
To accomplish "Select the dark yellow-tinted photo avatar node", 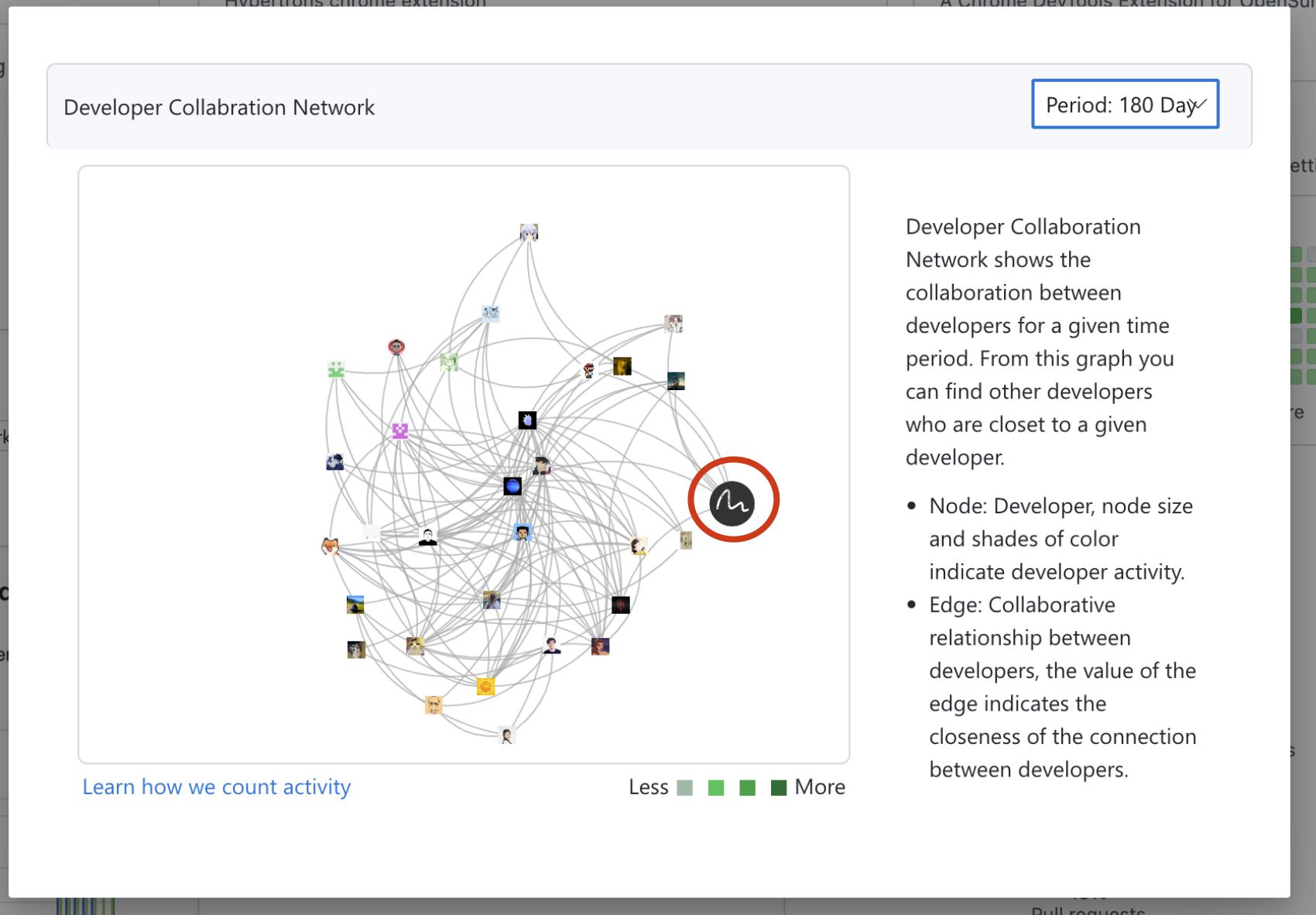I will 622,366.
